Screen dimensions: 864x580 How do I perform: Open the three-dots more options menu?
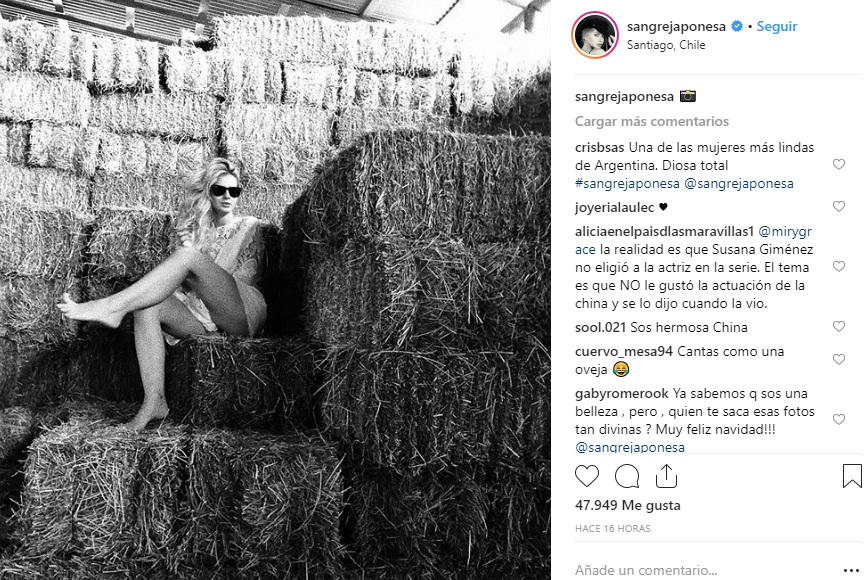(x=851, y=570)
